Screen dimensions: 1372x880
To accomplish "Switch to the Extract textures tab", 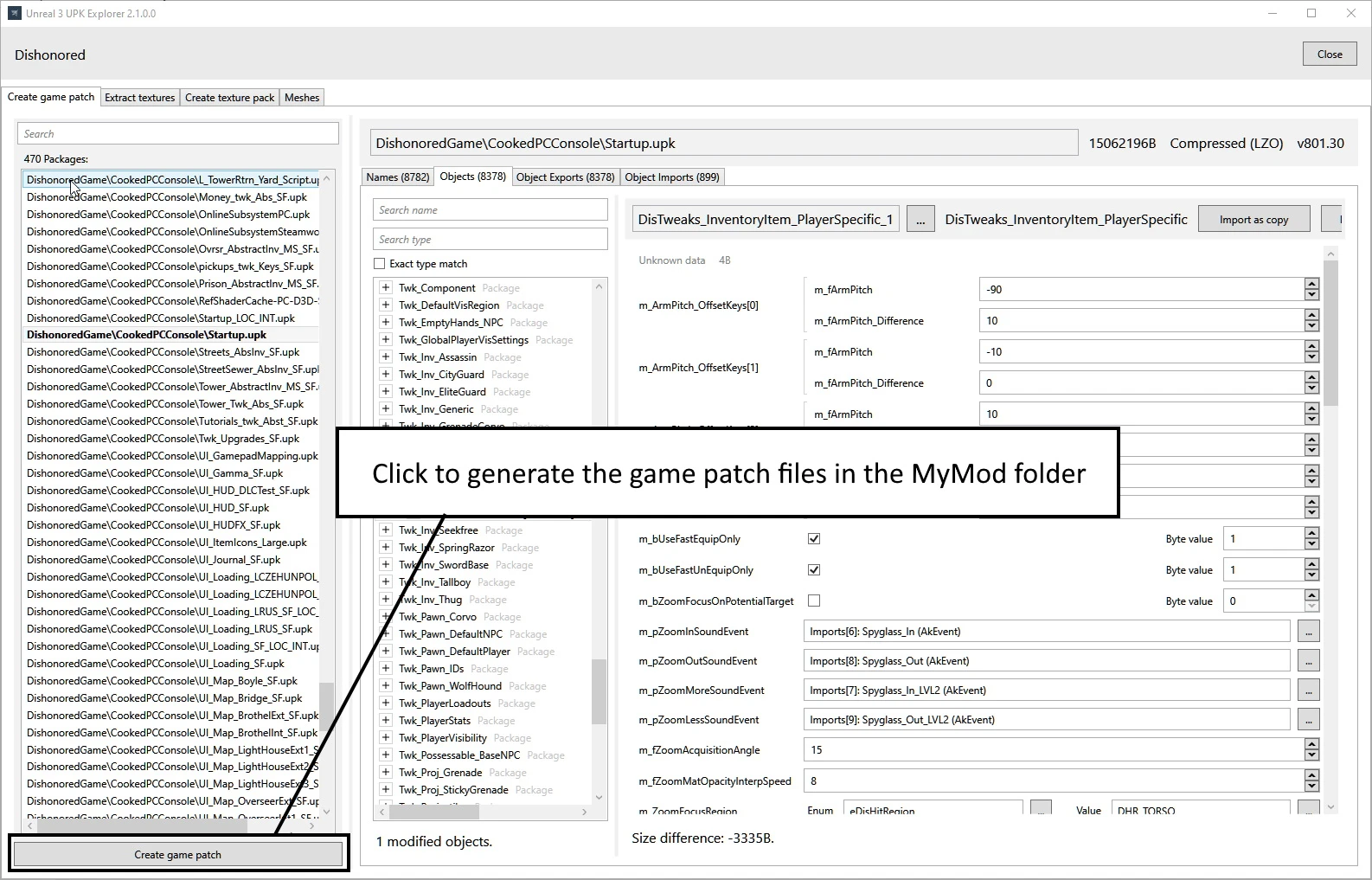I will pos(139,98).
